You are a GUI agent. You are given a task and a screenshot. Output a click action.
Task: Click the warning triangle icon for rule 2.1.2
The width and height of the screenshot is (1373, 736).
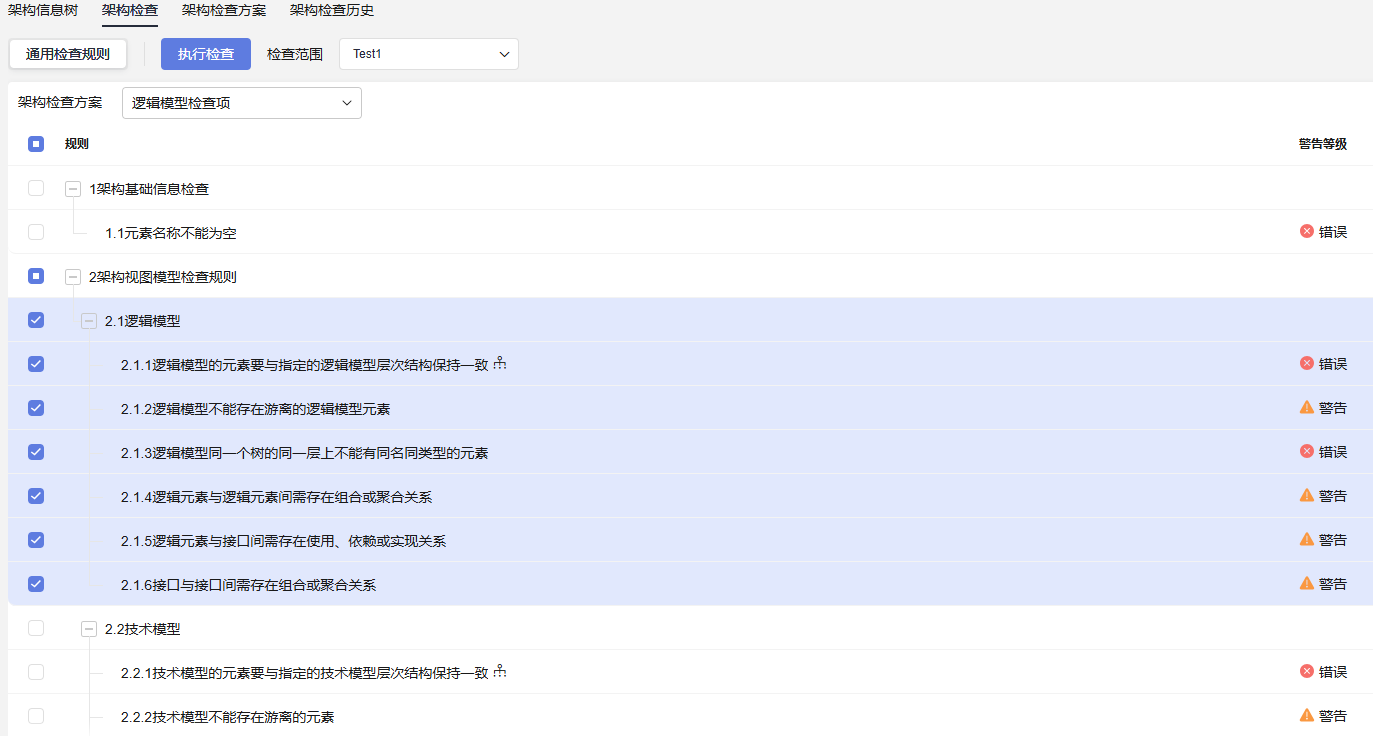pyautogui.click(x=1306, y=407)
